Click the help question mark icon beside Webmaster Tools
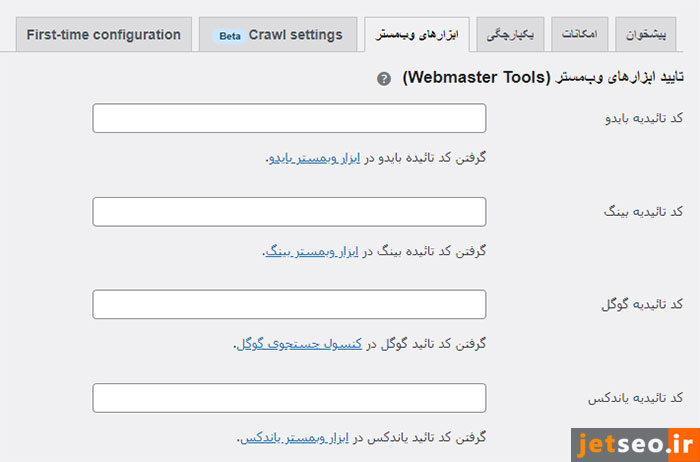The height and width of the screenshot is (462, 700). pos(384,78)
